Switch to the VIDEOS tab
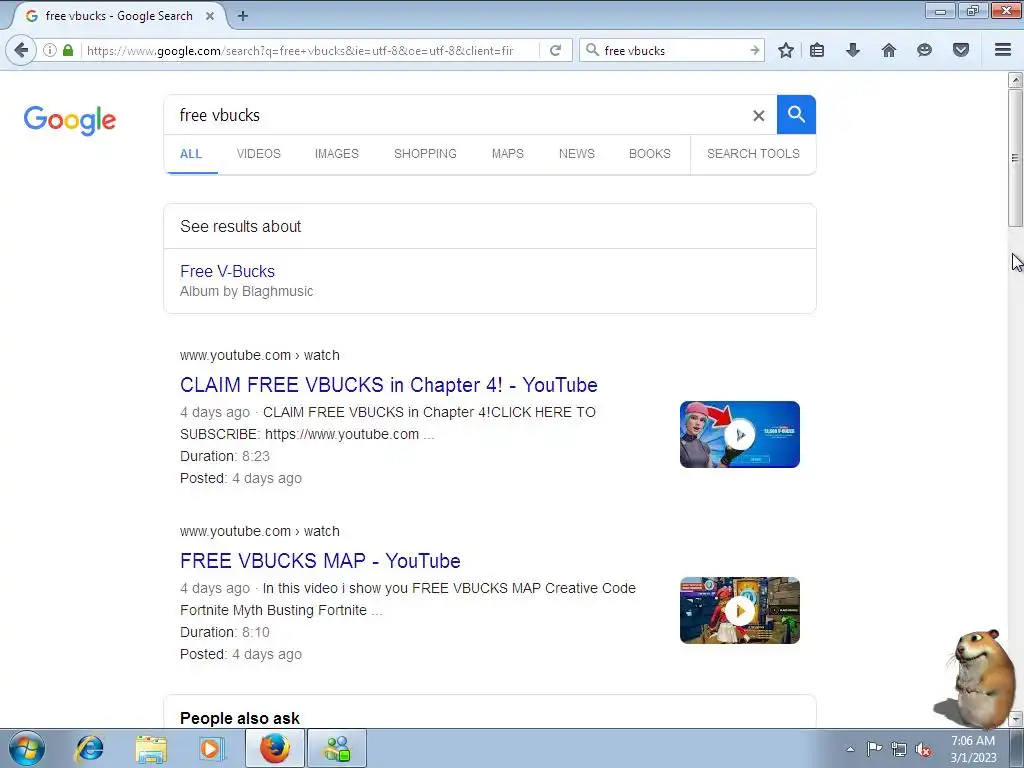This screenshot has height=768, width=1024. coord(259,154)
